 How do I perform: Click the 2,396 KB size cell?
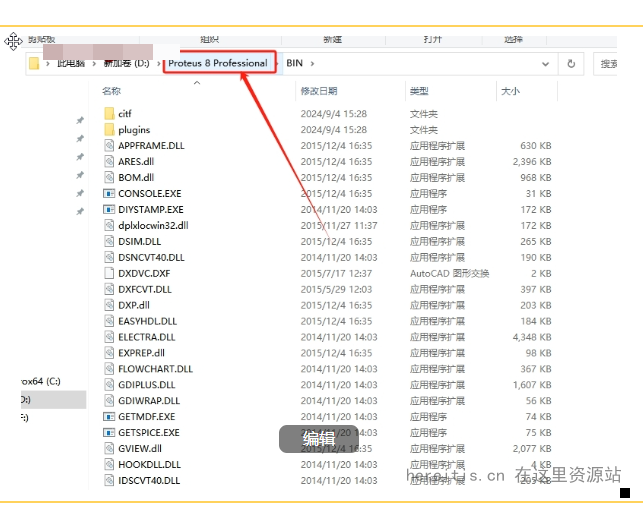(x=532, y=162)
